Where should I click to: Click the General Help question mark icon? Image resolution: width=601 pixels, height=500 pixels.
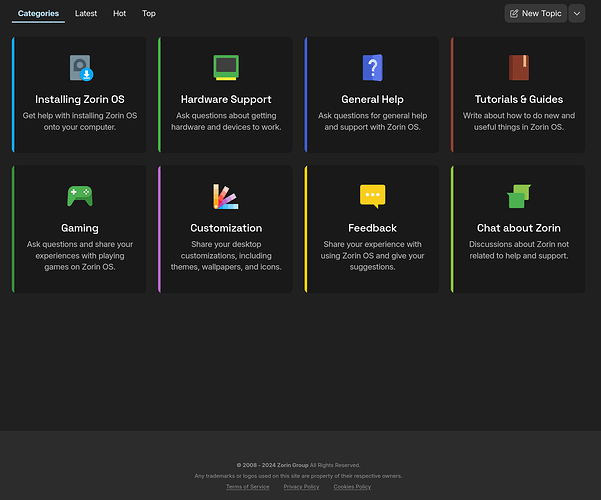click(372, 68)
